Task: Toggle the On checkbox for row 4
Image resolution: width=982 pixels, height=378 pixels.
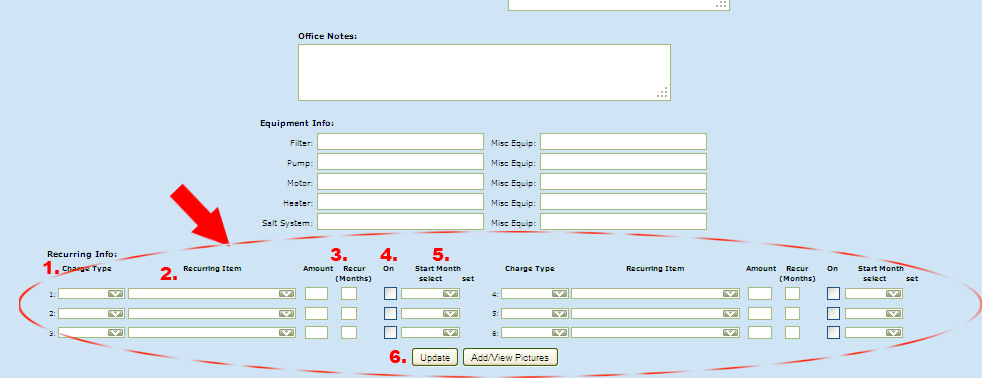Action: coord(833,294)
